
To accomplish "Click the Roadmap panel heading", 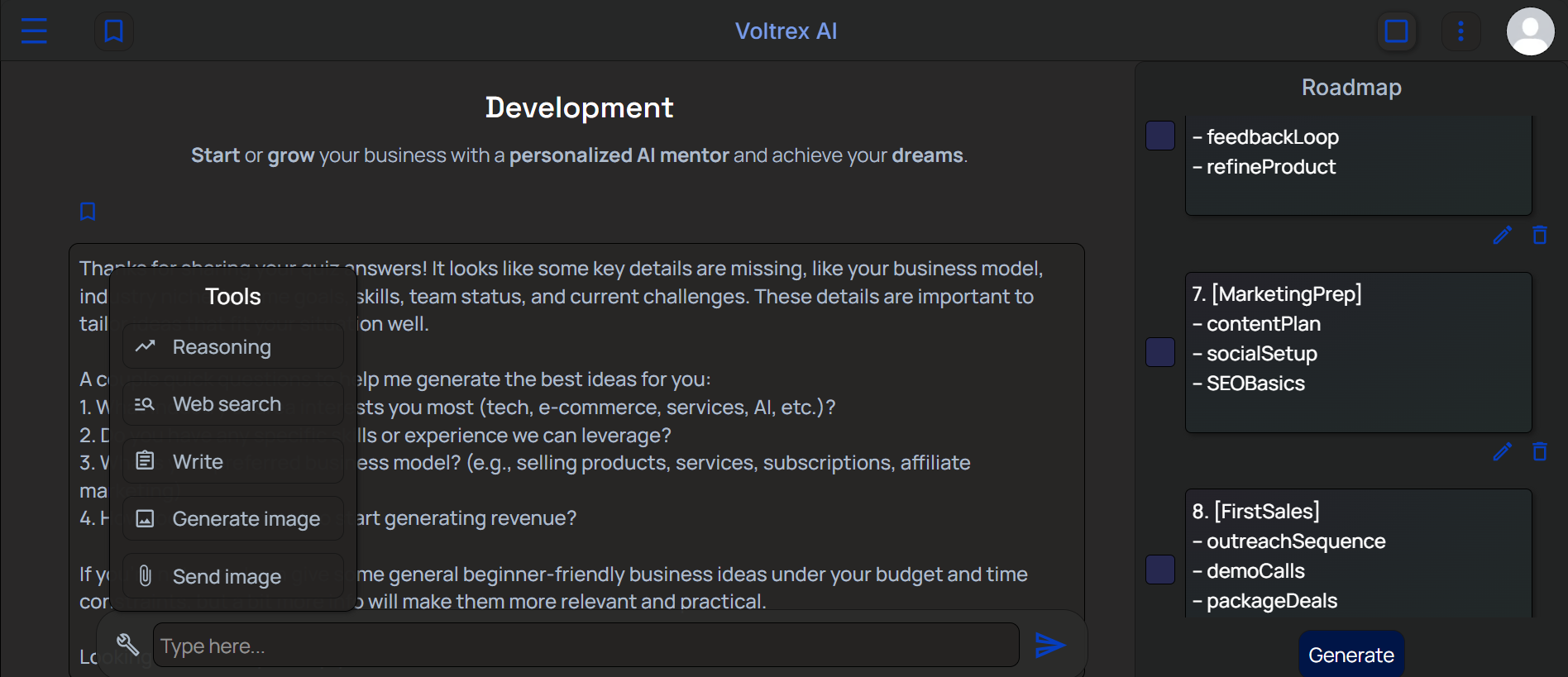I will coord(1351,87).
